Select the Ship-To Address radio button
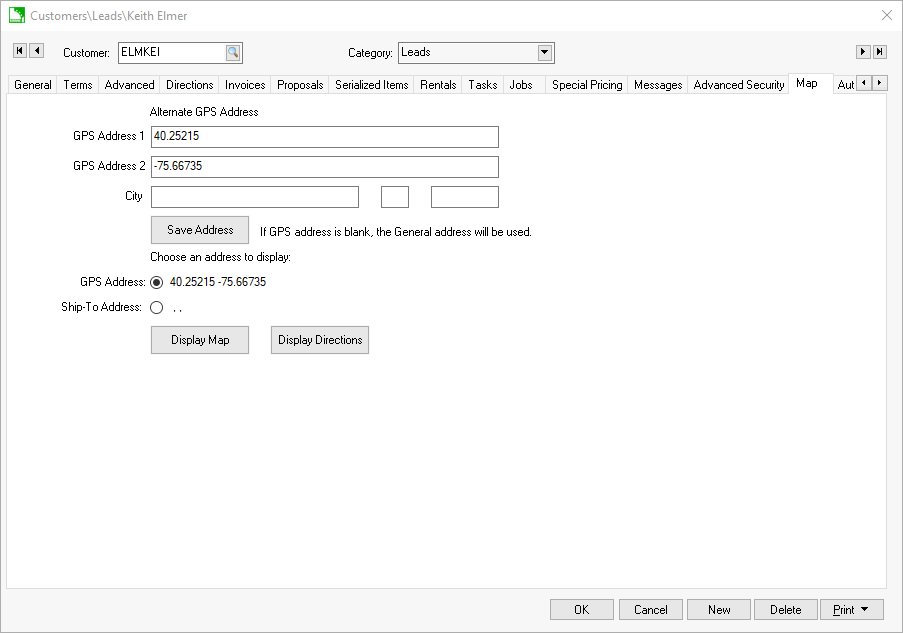The width and height of the screenshot is (903, 633). click(157, 308)
